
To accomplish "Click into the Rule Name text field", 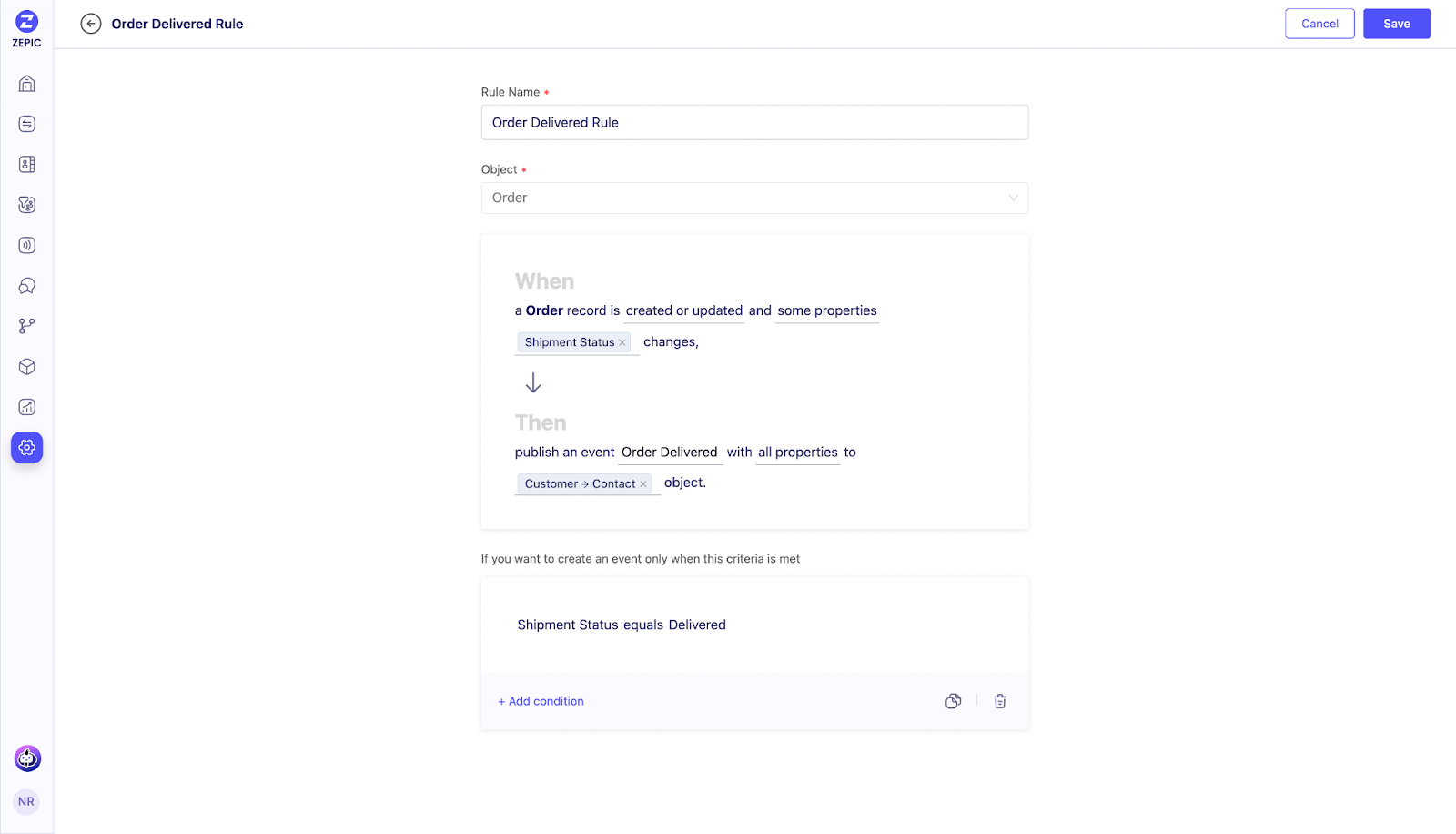I will click(754, 122).
